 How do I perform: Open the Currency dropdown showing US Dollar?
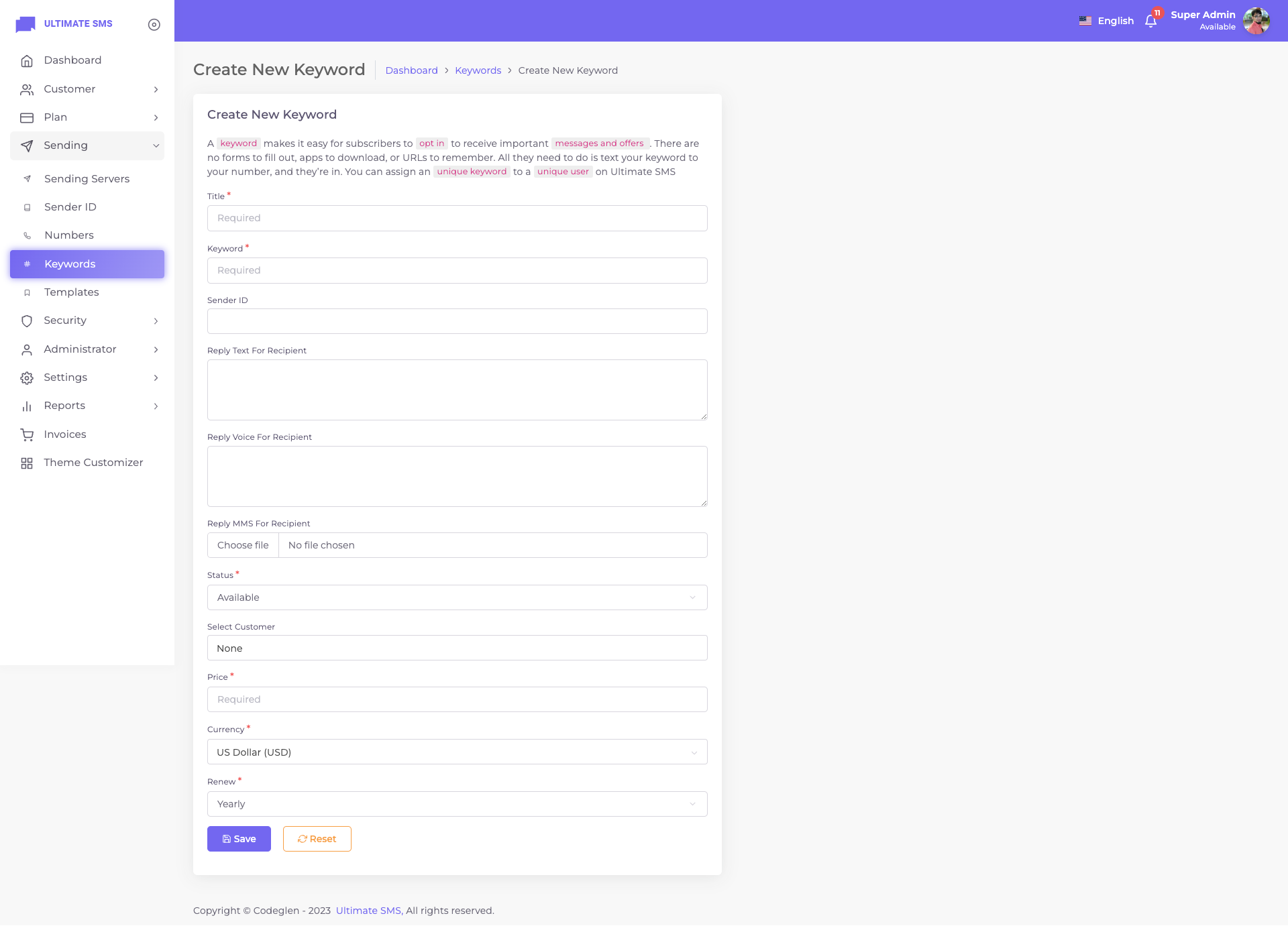[x=457, y=752]
